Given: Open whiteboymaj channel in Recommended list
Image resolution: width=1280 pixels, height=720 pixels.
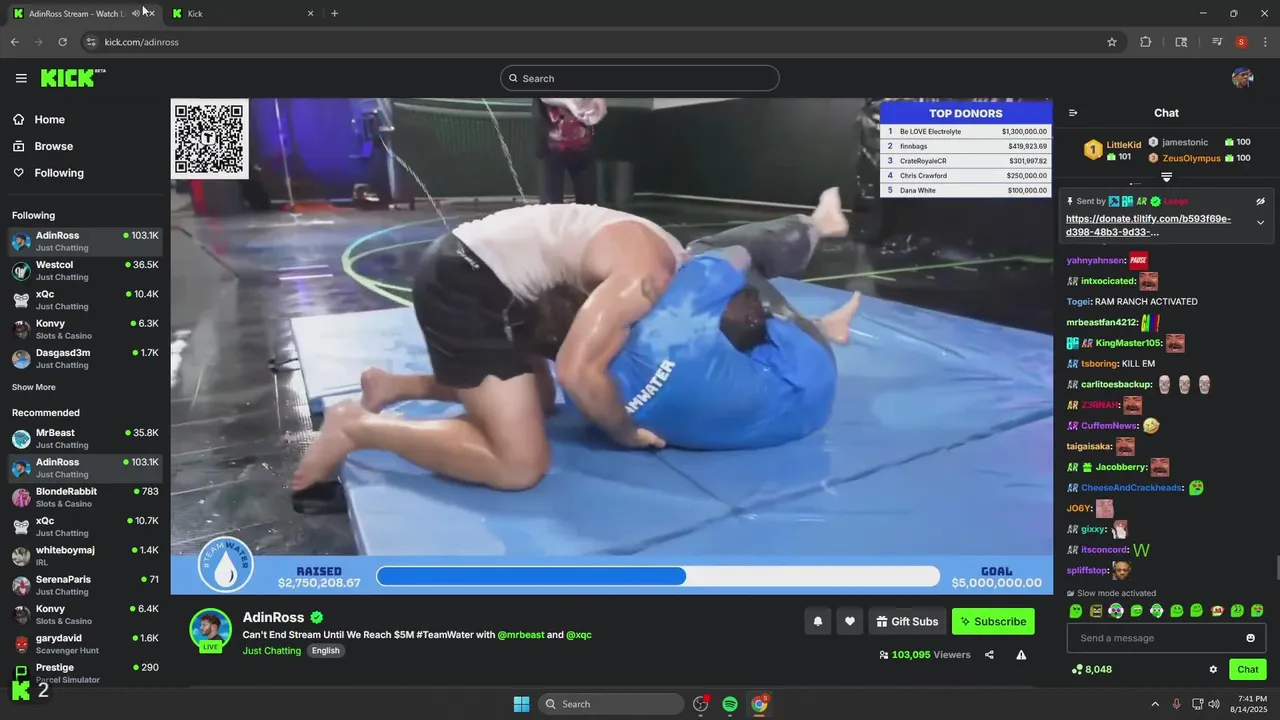Looking at the screenshot, I should (x=85, y=556).
